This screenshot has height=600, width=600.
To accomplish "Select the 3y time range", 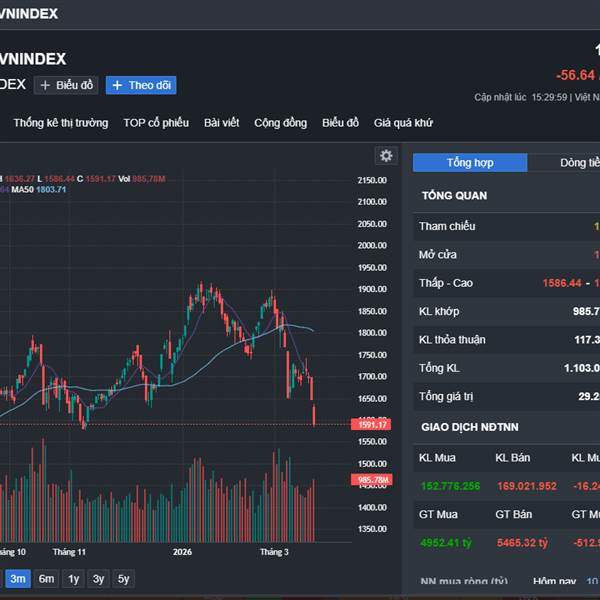I will pos(98,579).
